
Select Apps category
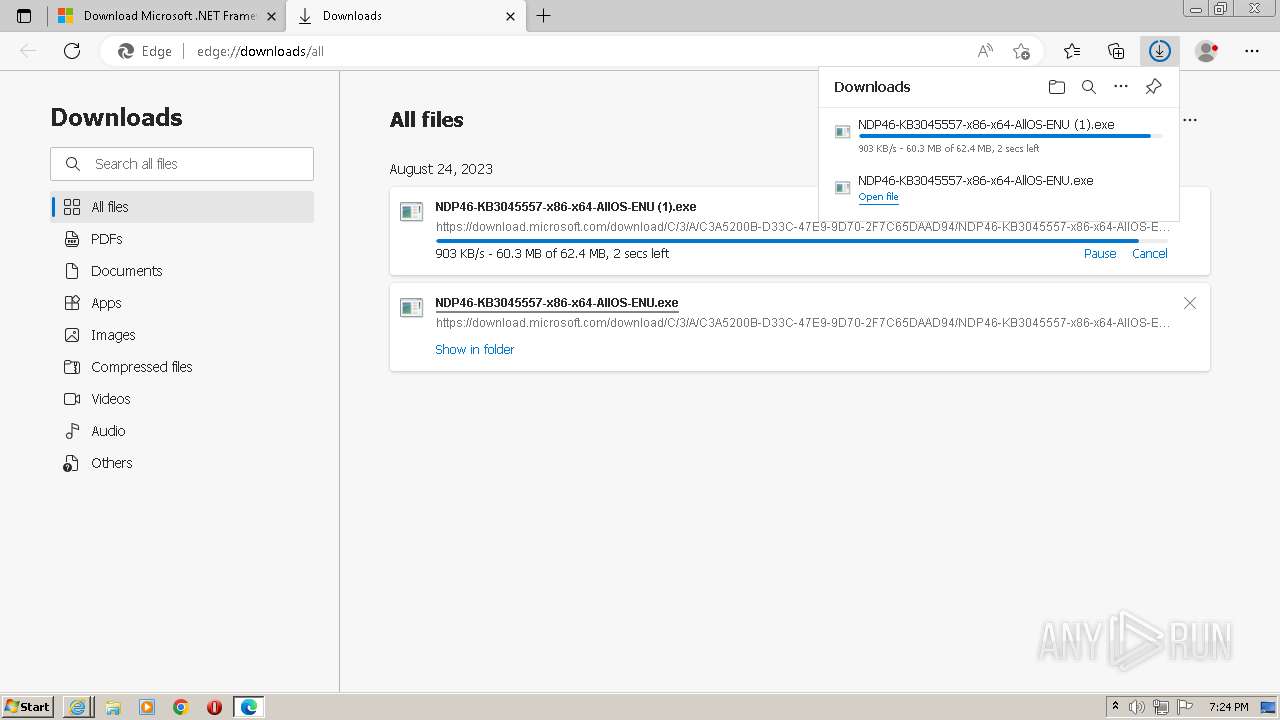pyautogui.click(x=182, y=303)
